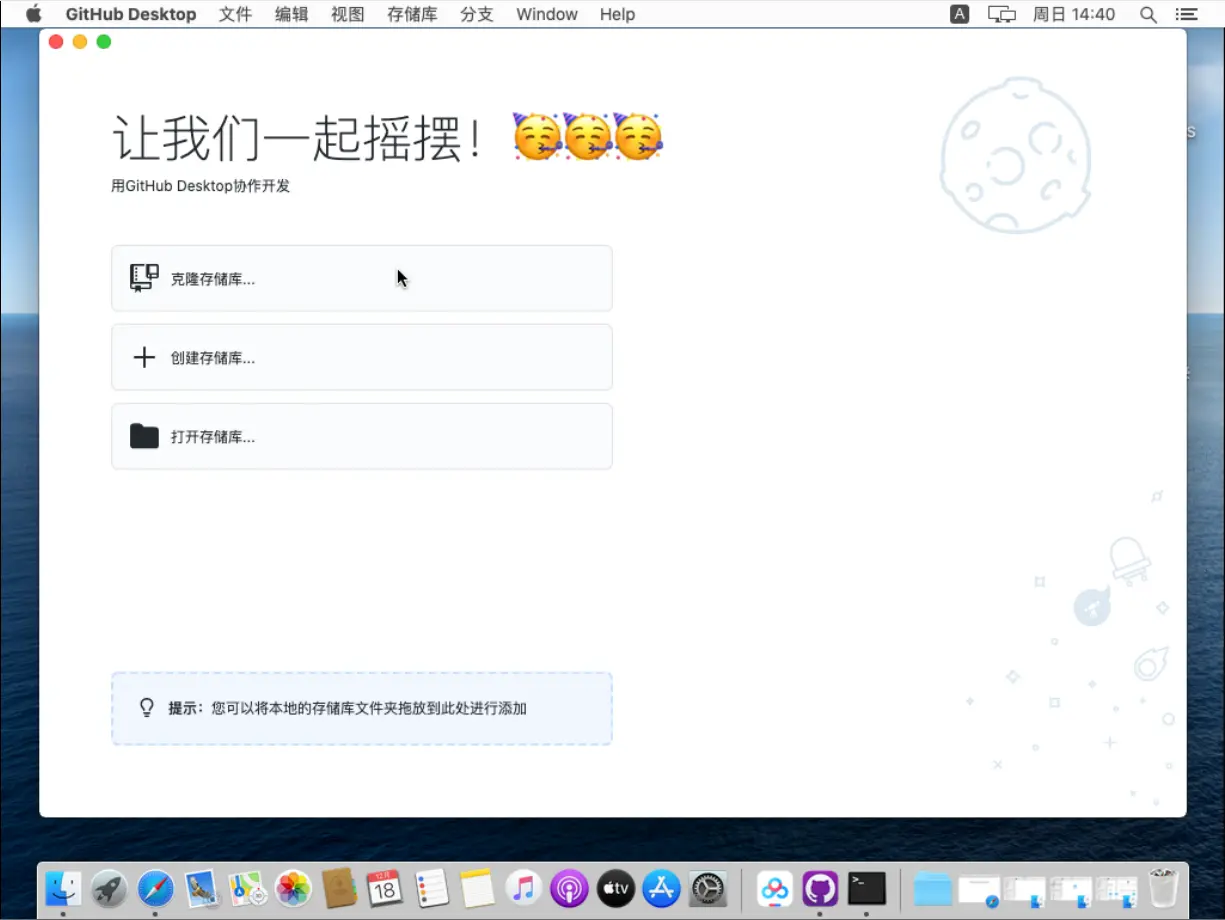Click the input method A icon
This screenshot has width=1225, height=920.
pyautogui.click(x=960, y=14)
